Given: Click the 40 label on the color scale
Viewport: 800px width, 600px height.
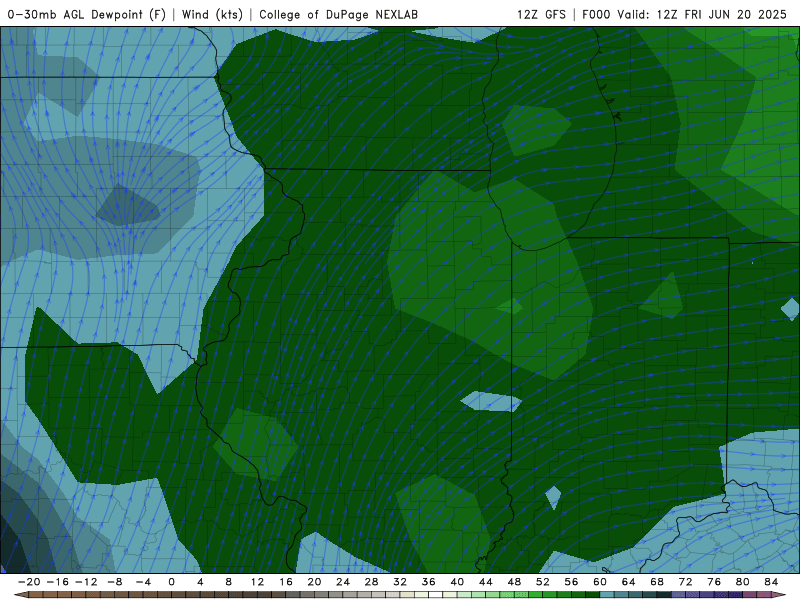Looking at the screenshot, I should (458, 582).
